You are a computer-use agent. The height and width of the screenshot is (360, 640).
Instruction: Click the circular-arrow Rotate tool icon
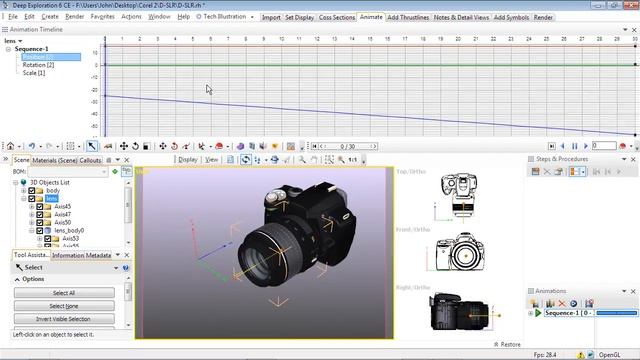135,146
